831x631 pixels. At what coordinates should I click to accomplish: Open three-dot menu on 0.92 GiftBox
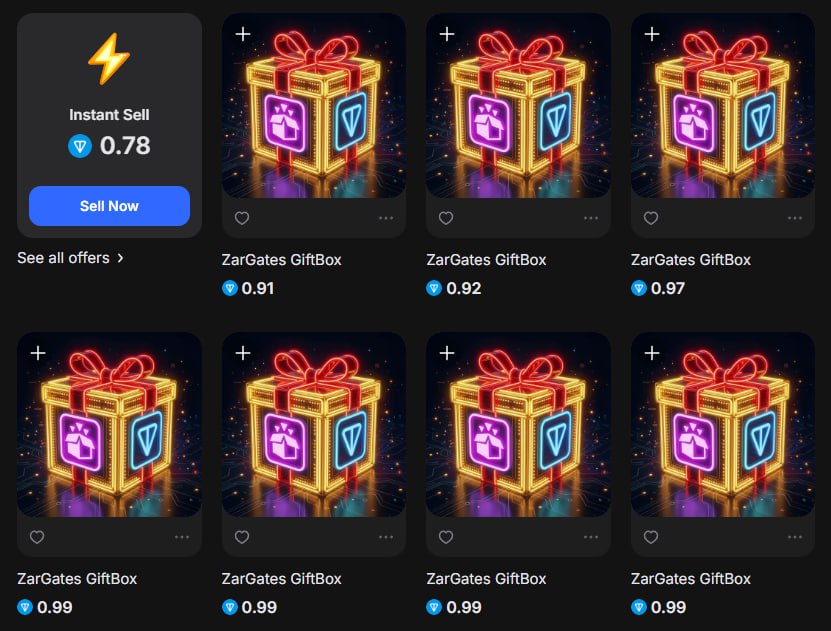(590, 218)
